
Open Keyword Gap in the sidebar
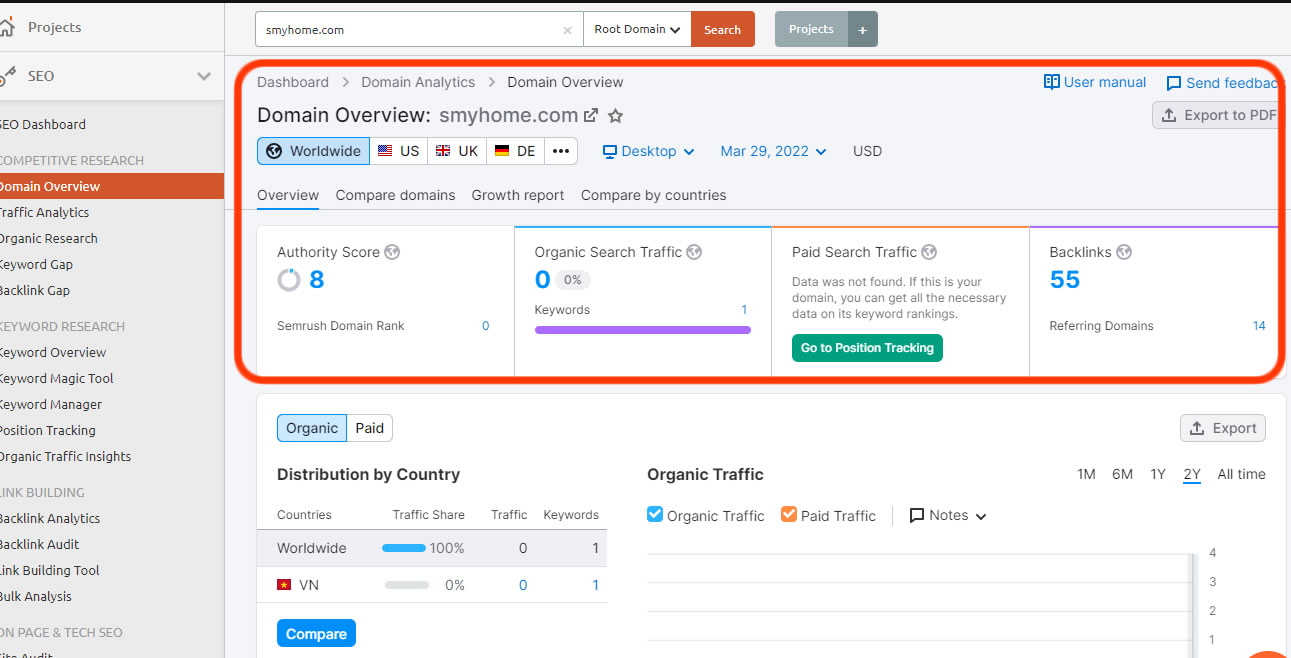(x=36, y=264)
